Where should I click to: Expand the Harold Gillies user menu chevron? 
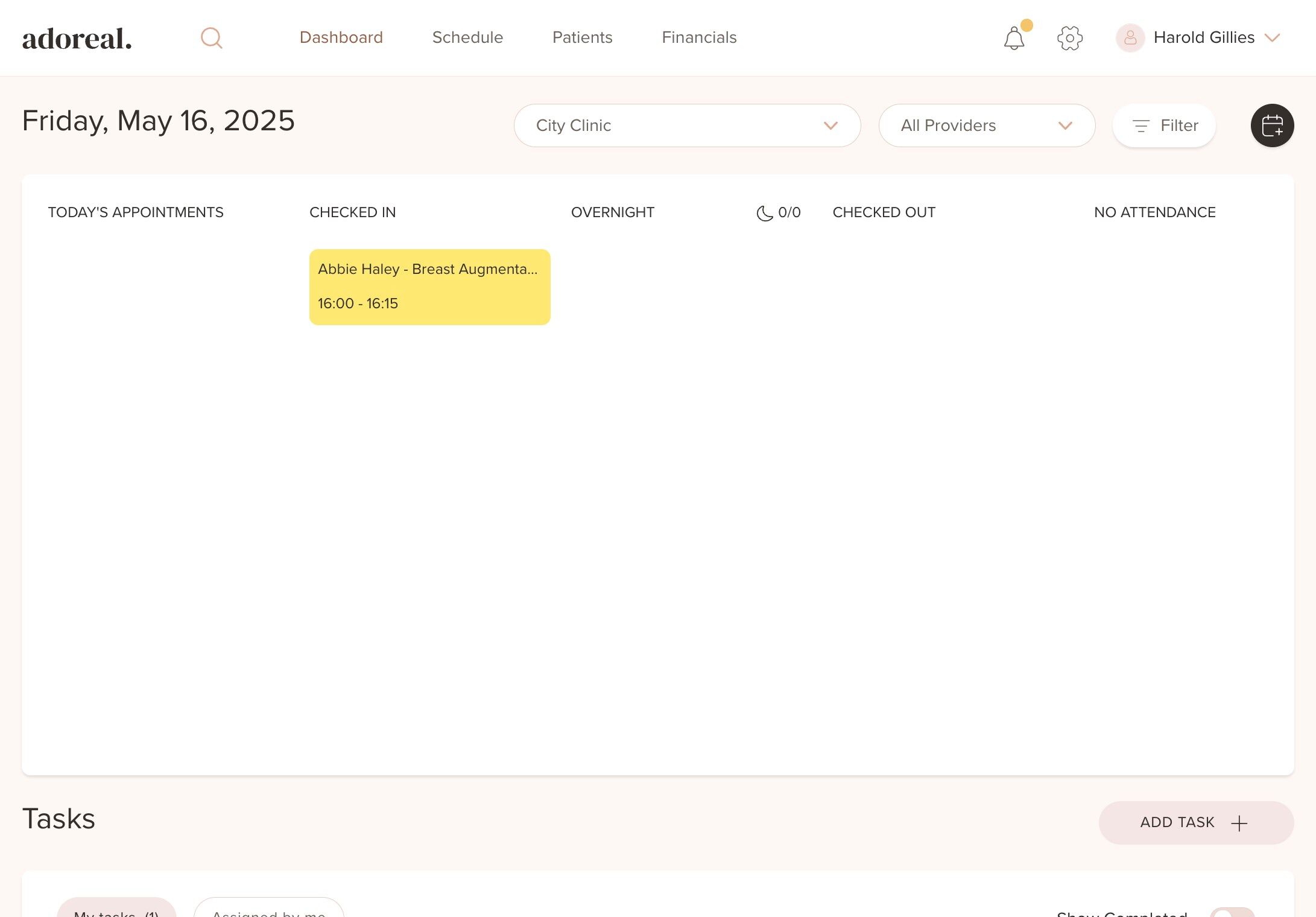pyautogui.click(x=1272, y=38)
